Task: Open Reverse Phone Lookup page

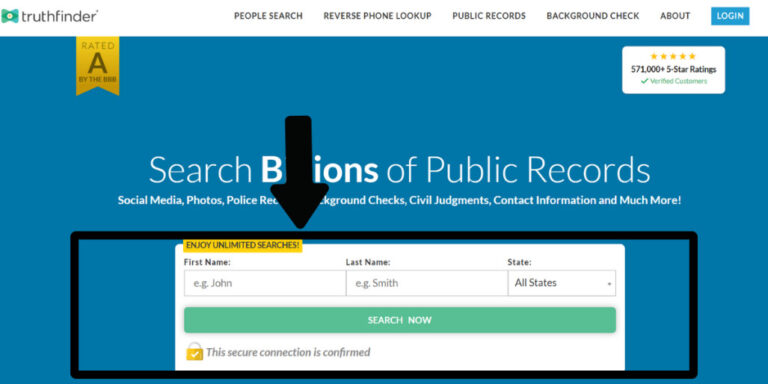Action: point(377,16)
